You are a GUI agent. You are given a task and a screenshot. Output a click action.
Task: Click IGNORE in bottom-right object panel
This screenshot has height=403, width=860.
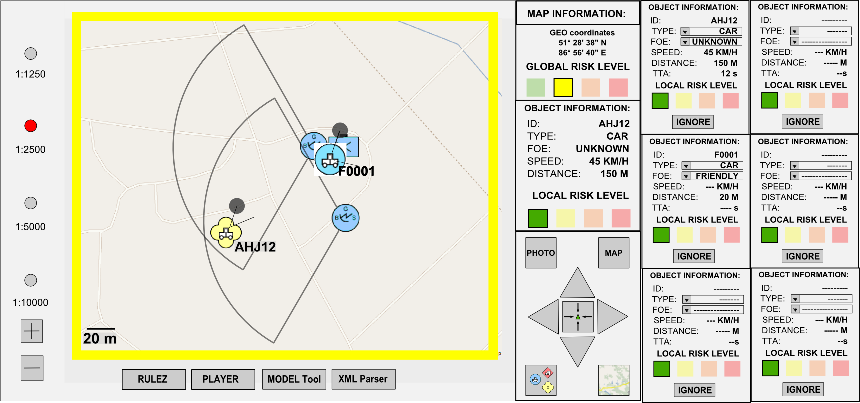click(802, 389)
